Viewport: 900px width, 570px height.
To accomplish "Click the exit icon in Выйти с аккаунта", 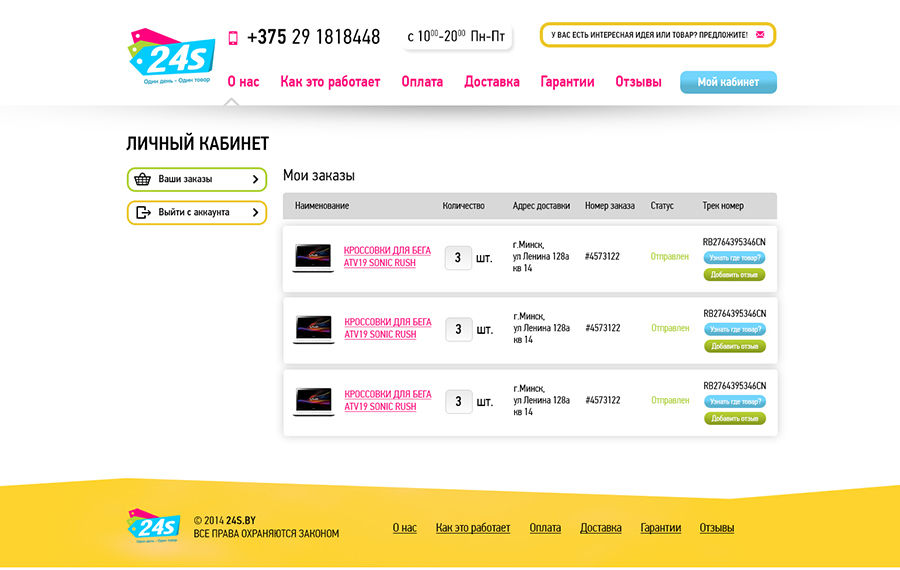I will 143,212.
